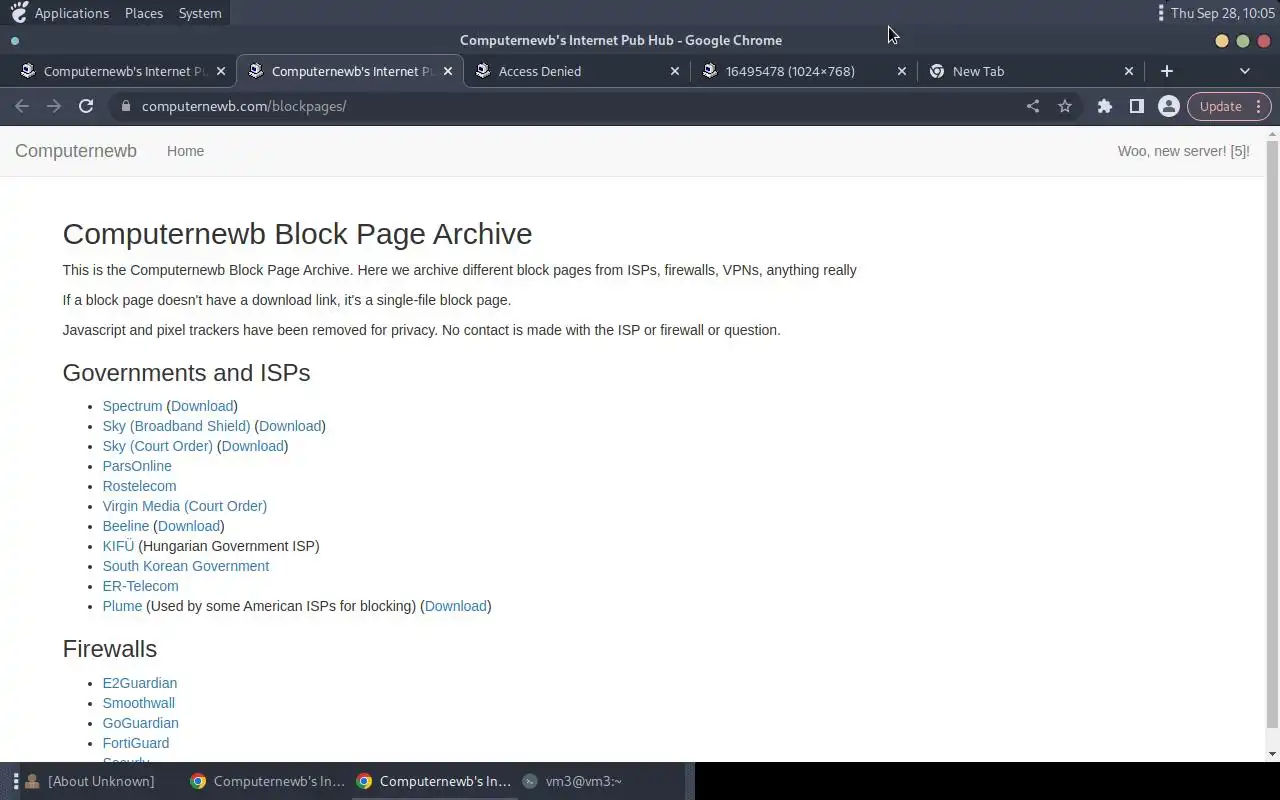Open the Extensions puzzle icon
Image resolution: width=1280 pixels, height=800 pixels.
1105,106
